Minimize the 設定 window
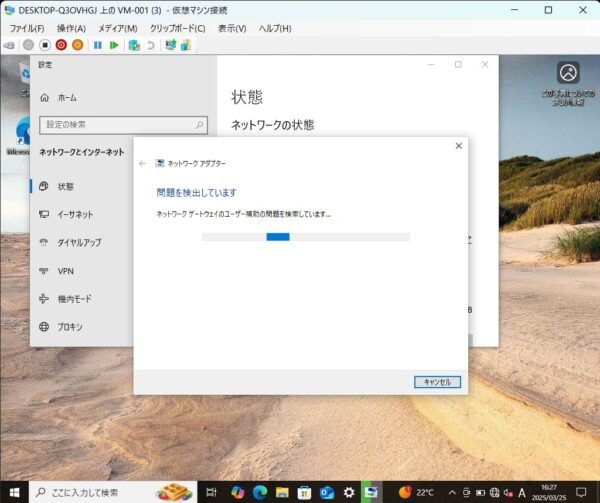Viewport: 600px width, 503px height. click(x=431, y=65)
